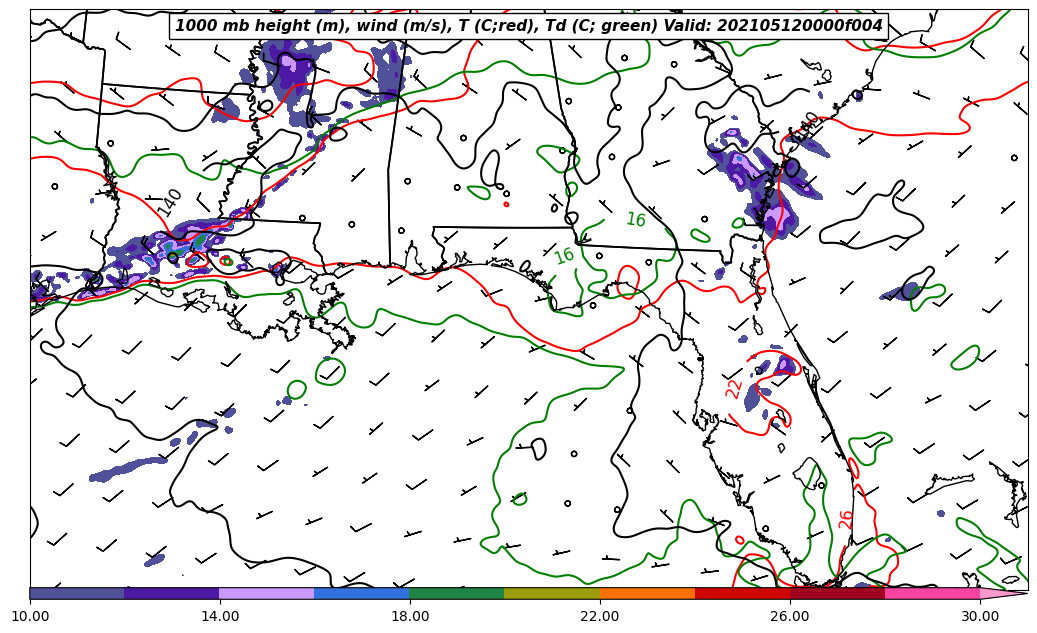Click the orange 22–24 colorbar segment

(647, 593)
